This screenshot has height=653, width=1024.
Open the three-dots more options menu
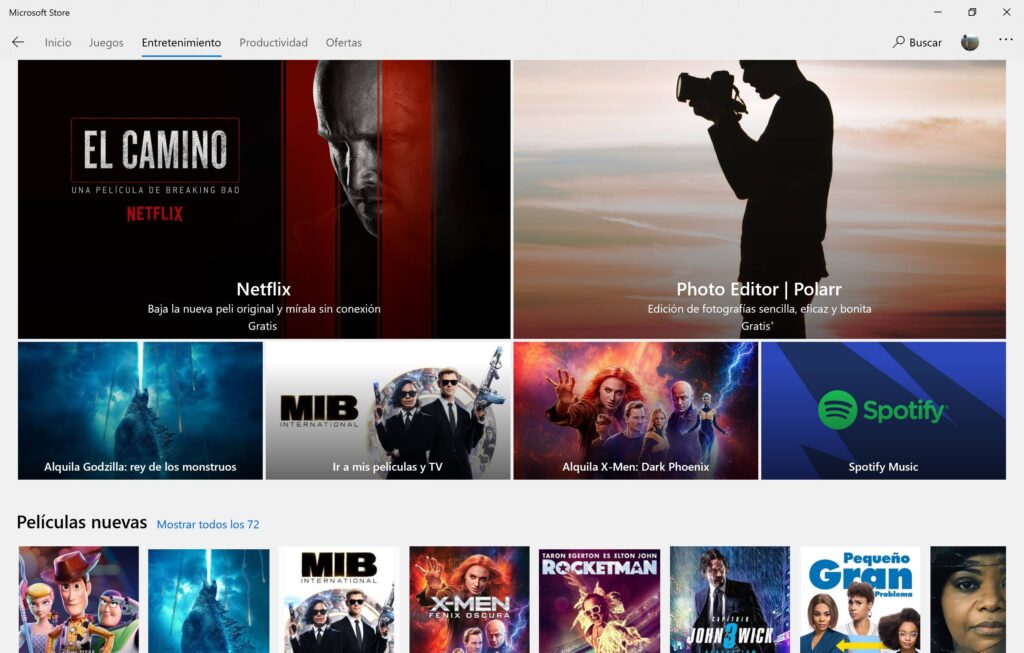coord(1005,42)
